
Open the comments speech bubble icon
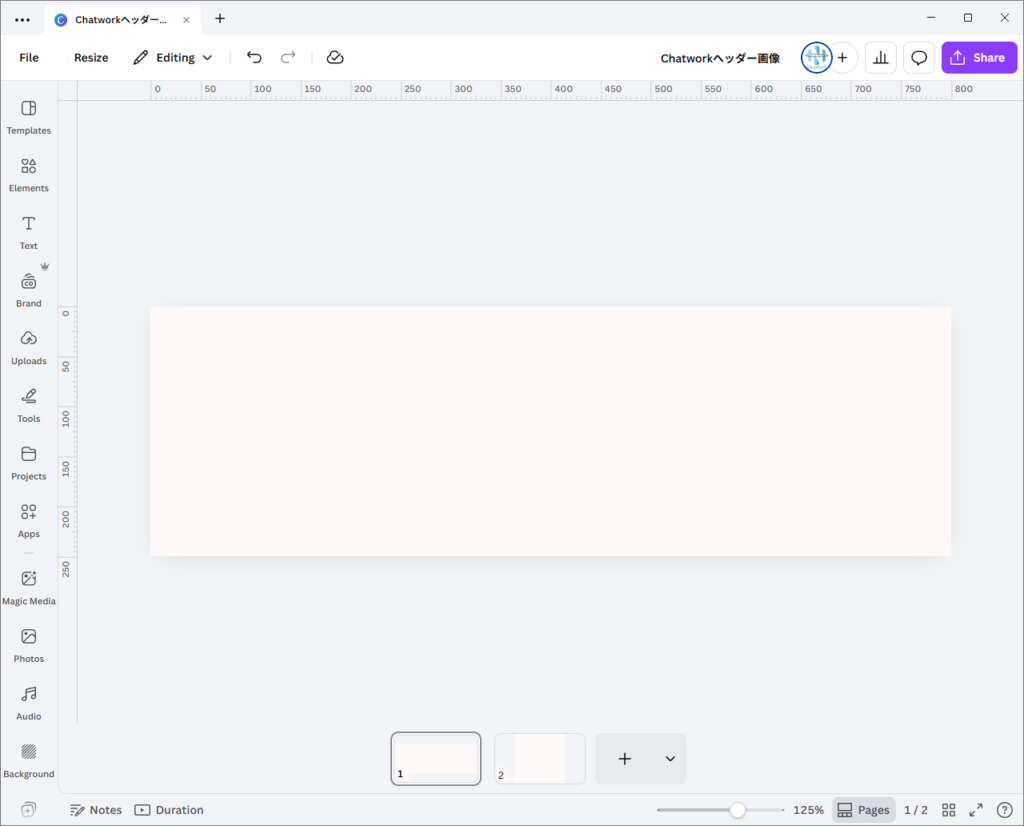coord(919,58)
